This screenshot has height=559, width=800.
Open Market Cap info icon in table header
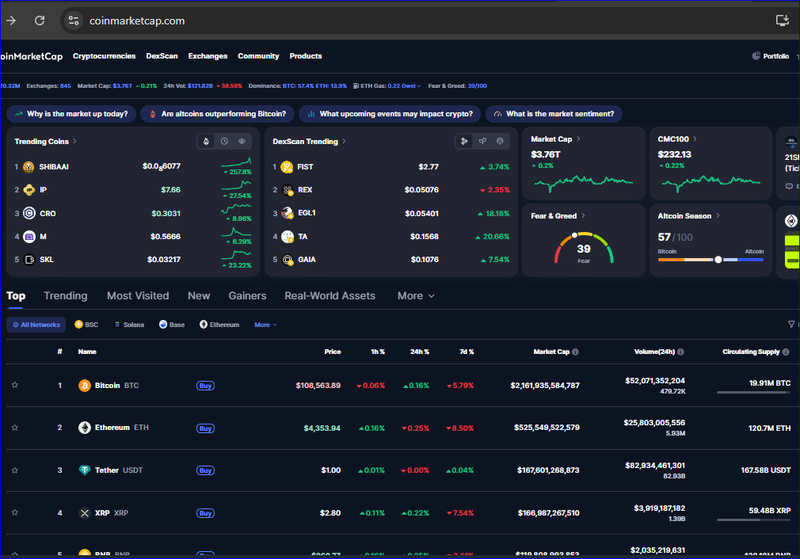click(576, 352)
